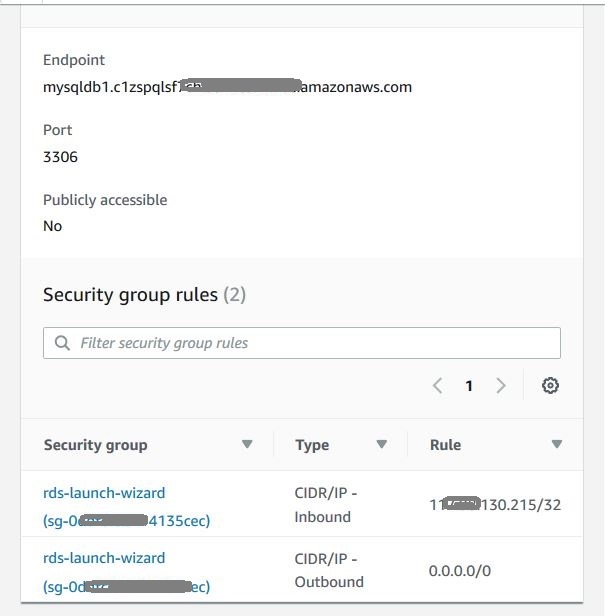Screen dimensions: 605x616
Task: Open the table preferences gear icon
Action: coord(550,386)
